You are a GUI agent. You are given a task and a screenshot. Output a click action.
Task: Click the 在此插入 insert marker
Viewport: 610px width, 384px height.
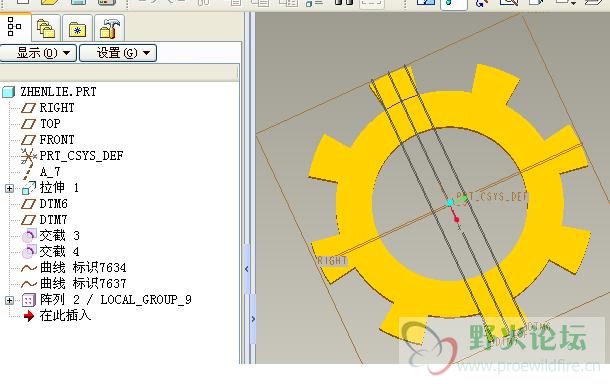[57, 316]
